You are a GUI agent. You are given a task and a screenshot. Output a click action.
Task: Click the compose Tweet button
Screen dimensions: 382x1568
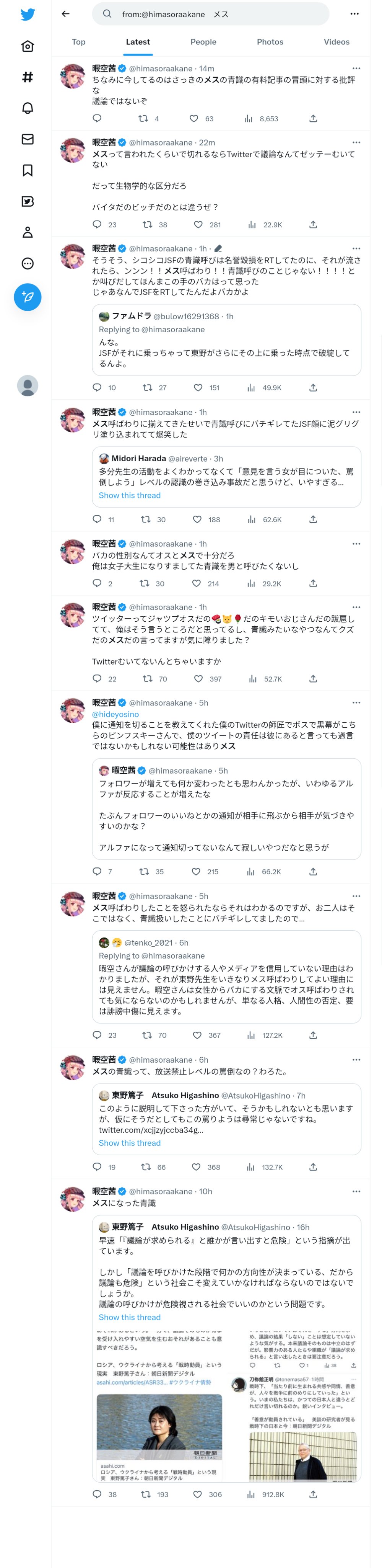point(28,297)
